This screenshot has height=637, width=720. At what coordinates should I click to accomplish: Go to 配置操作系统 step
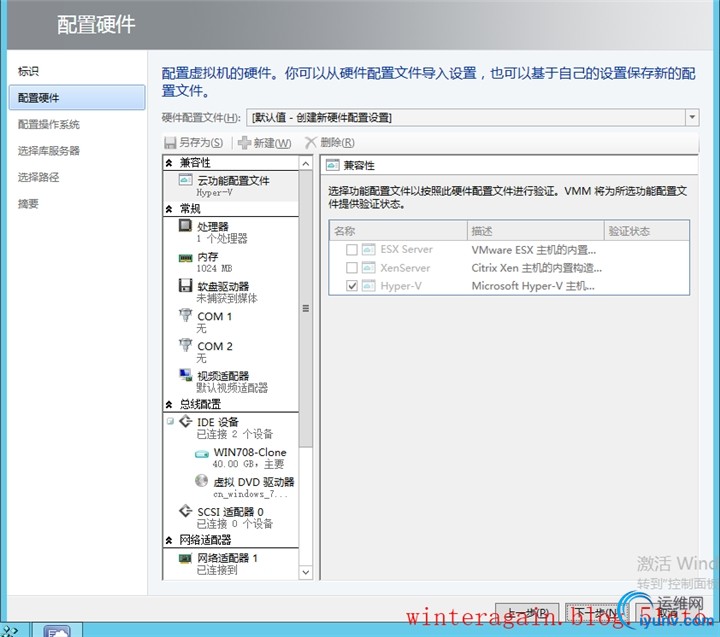click(x=49, y=124)
